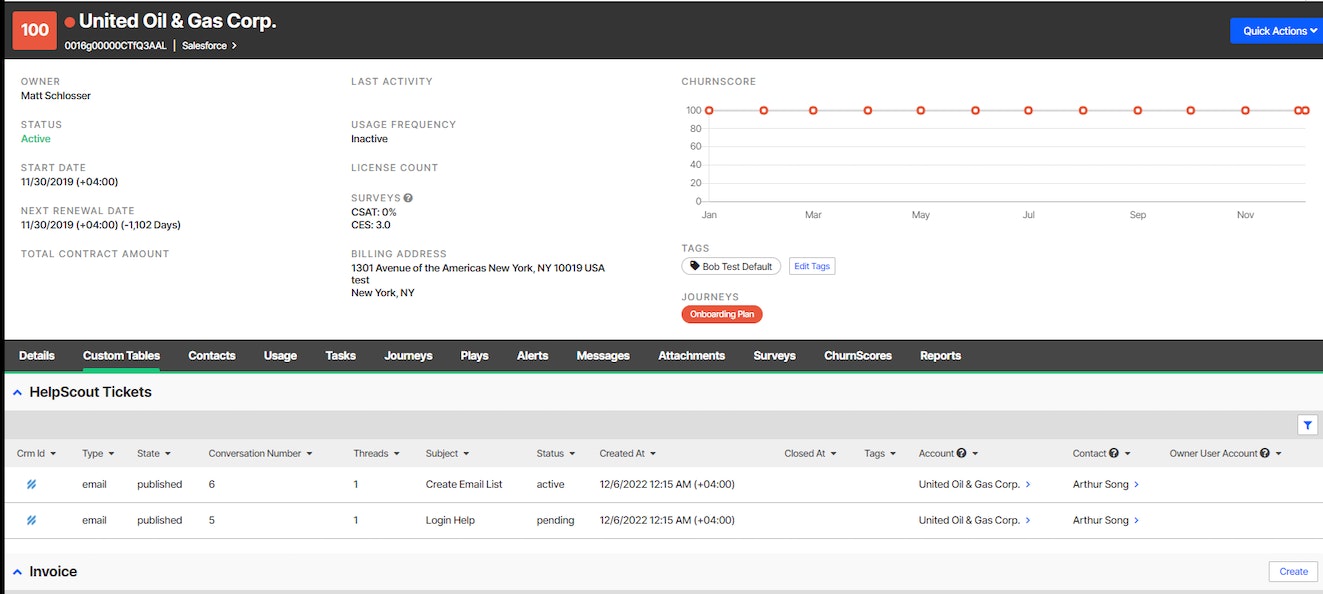This screenshot has width=1323, height=594.
Task: Open the Plays tab
Action: (475, 355)
